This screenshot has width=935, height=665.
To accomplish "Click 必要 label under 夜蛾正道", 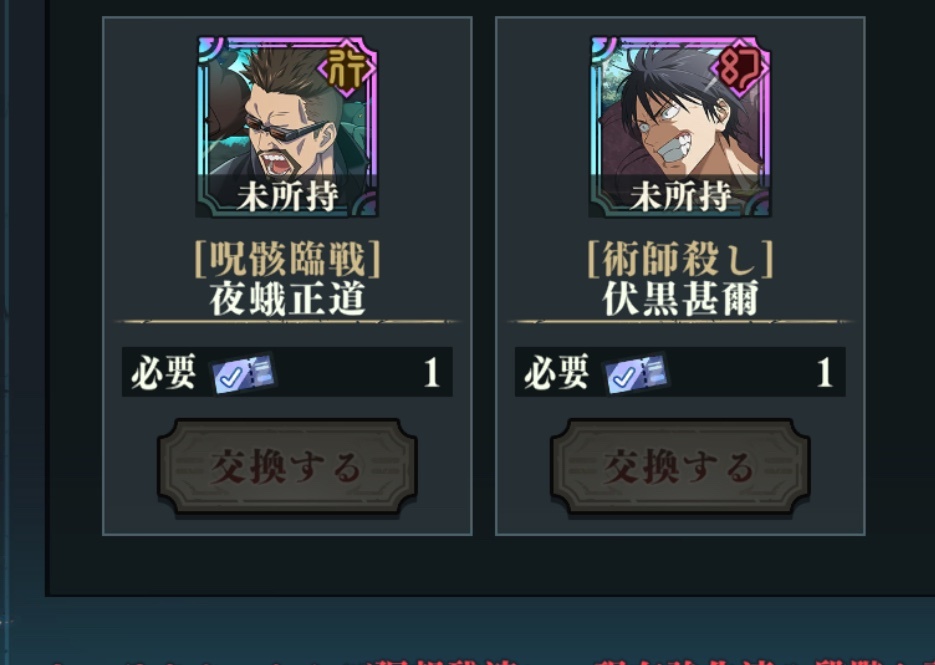I will click(163, 372).
